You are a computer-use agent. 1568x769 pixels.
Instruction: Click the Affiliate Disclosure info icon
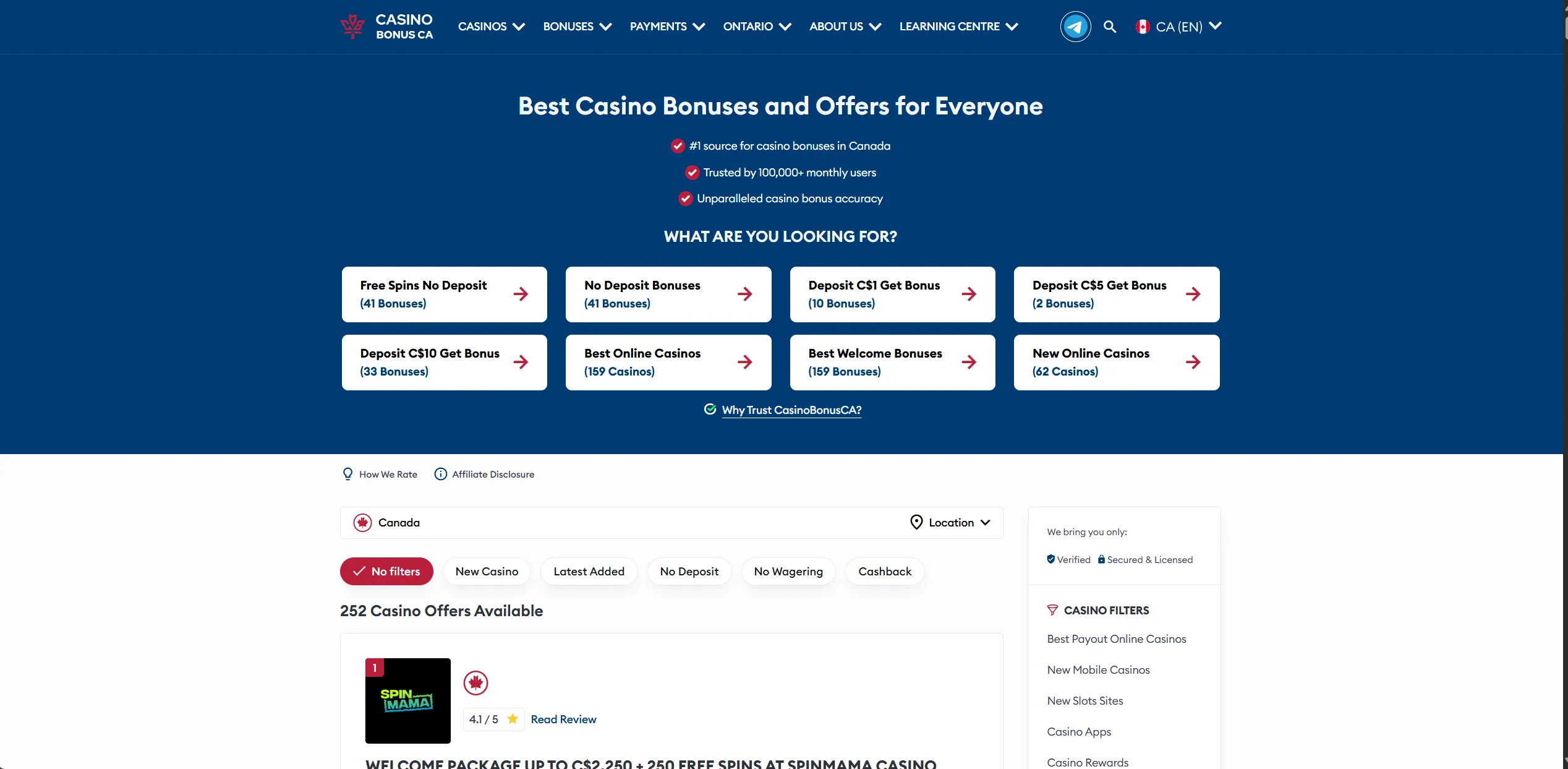click(441, 474)
